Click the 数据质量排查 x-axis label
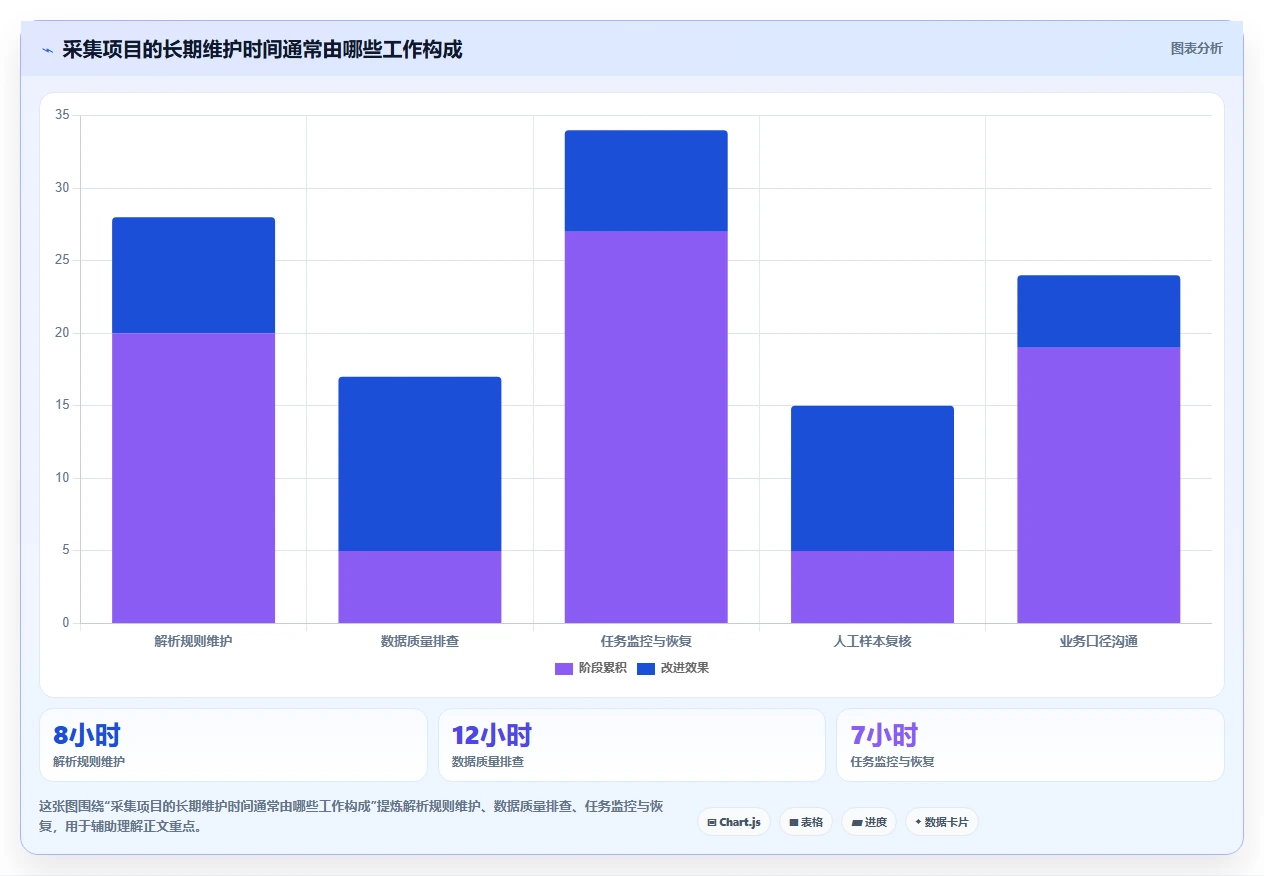 coord(420,641)
